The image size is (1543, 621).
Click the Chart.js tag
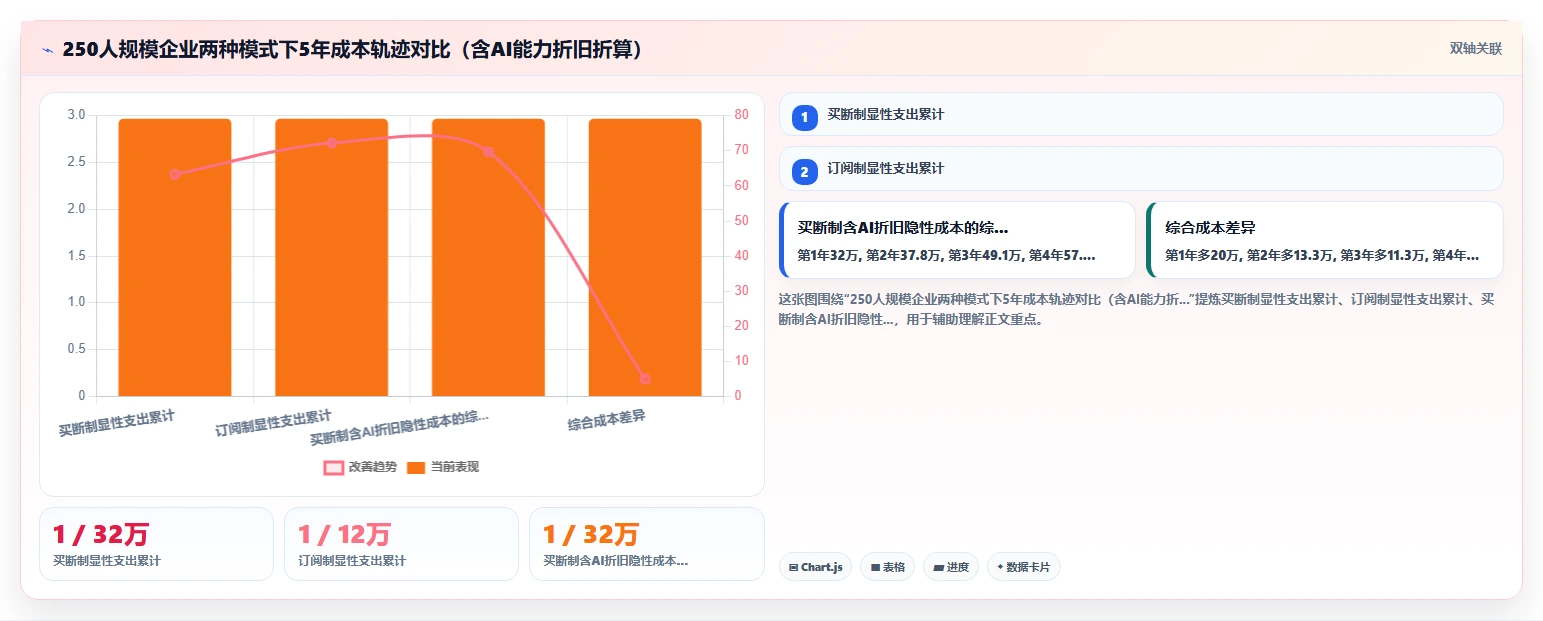coord(816,567)
